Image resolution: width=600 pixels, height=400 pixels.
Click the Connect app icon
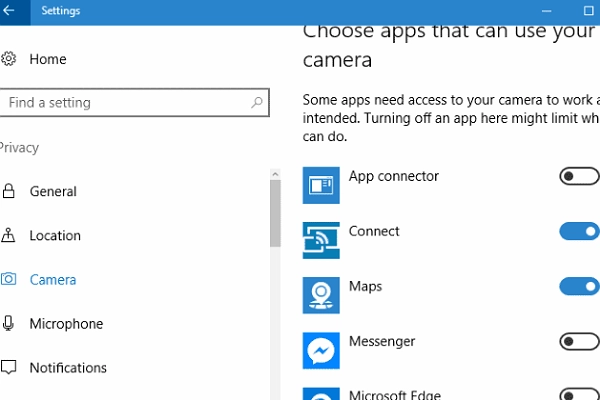pyautogui.click(x=321, y=240)
